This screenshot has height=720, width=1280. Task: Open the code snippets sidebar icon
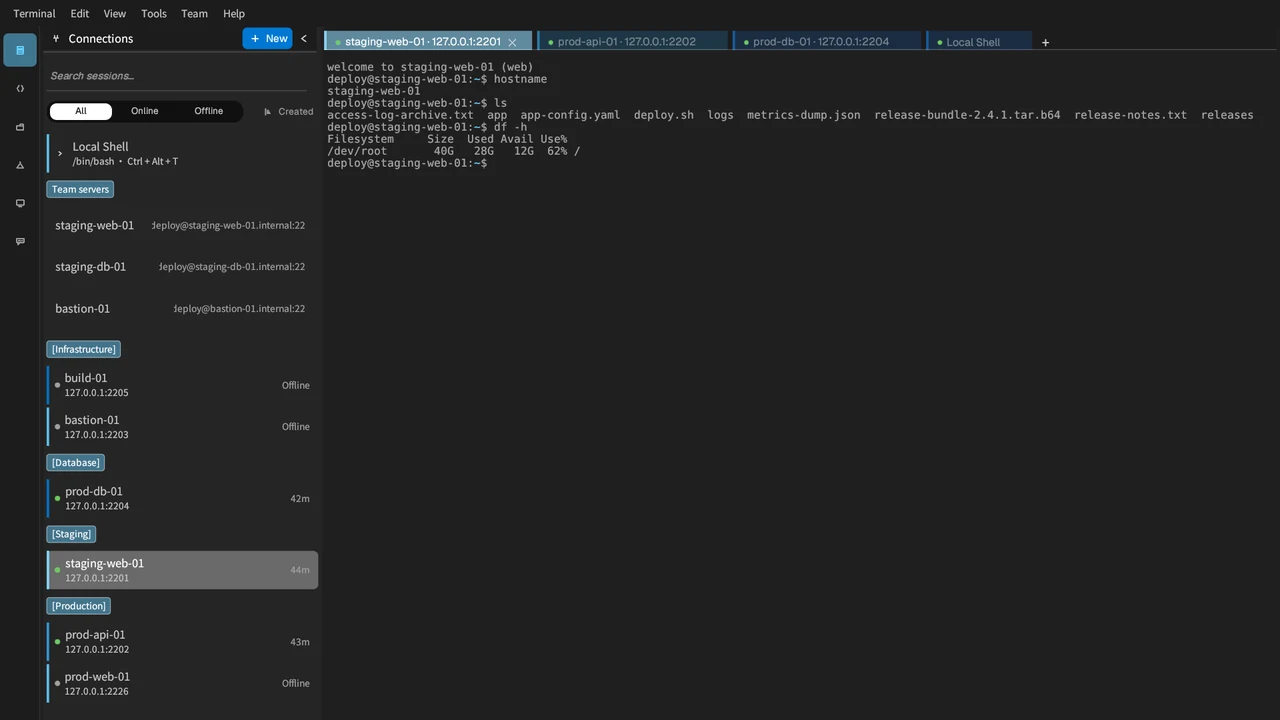20,89
